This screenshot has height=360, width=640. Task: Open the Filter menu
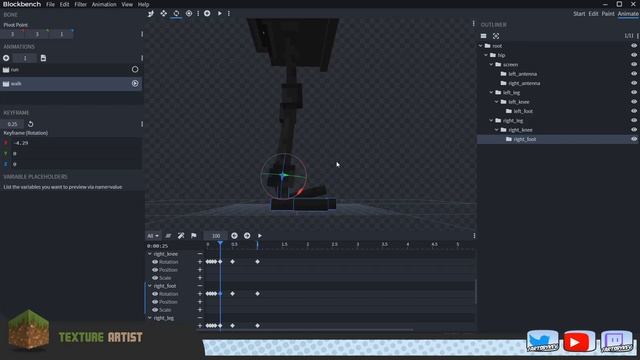click(80, 4)
